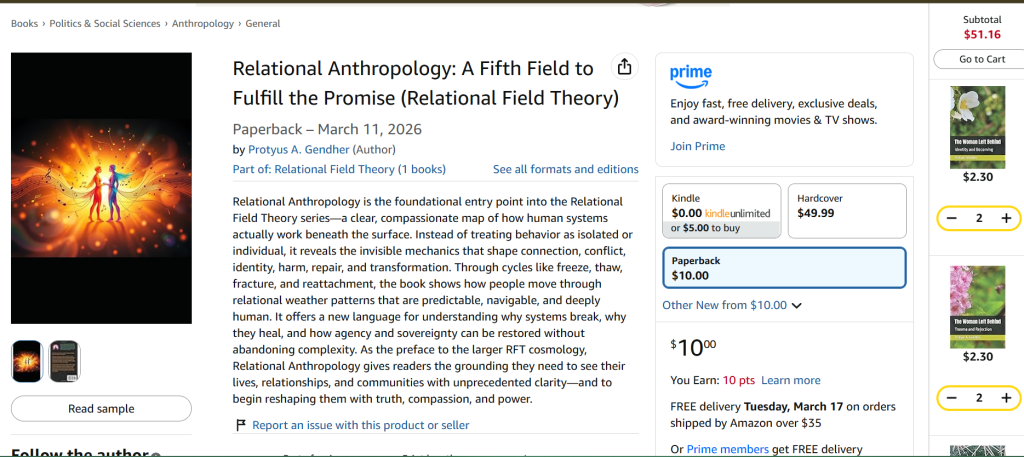View the back cover thumbnail image
Image resolution: width=1024 pixels, height=457 pixels.
65,361
